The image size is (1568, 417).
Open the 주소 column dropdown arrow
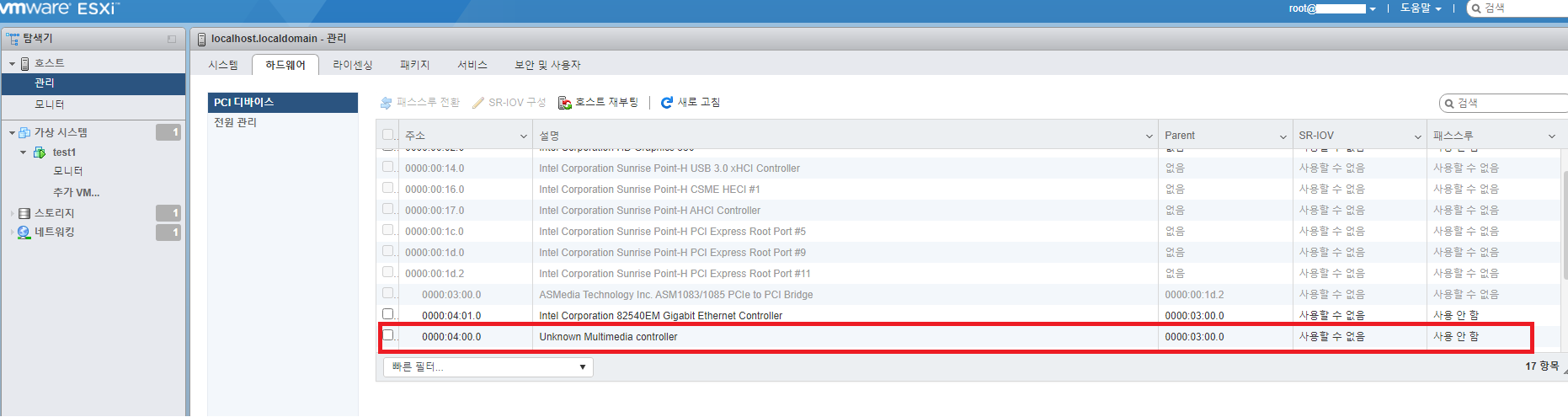point(524,136)
